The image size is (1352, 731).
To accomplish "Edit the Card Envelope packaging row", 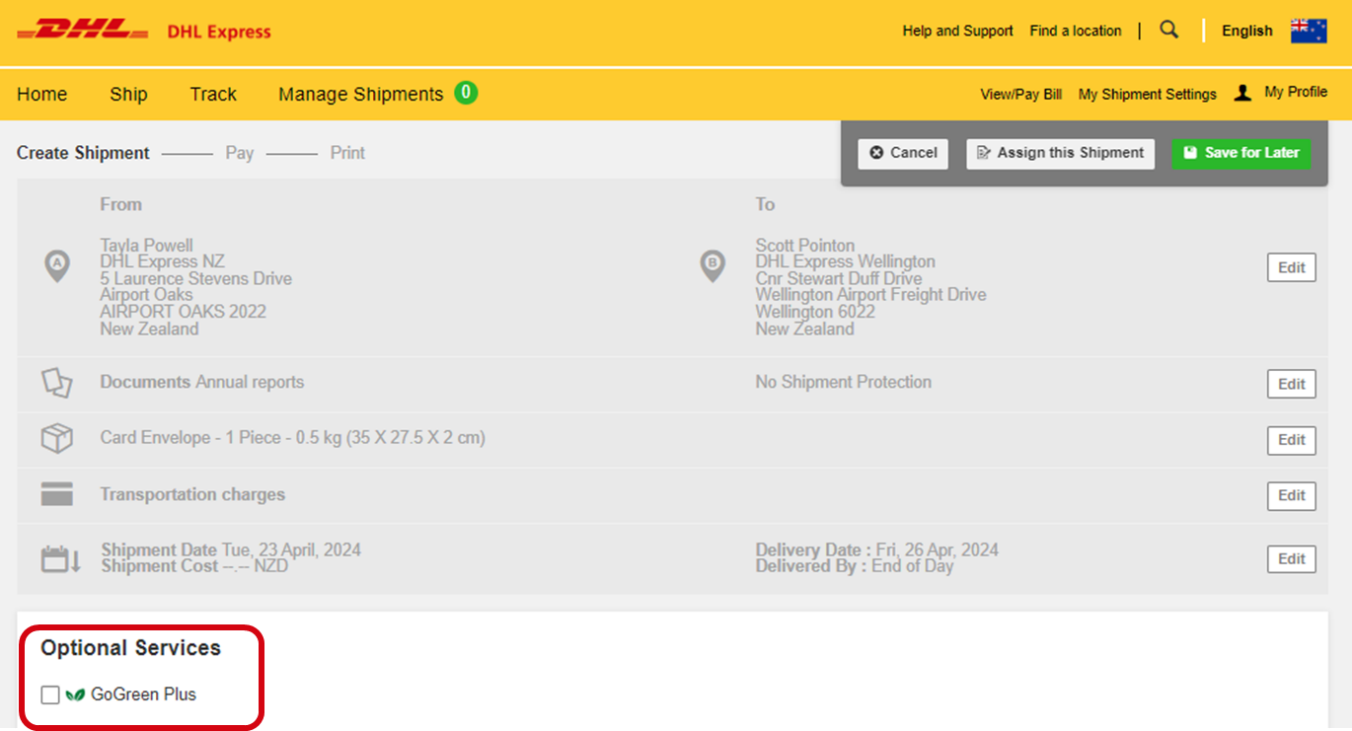I will (x=1291, y=440).
